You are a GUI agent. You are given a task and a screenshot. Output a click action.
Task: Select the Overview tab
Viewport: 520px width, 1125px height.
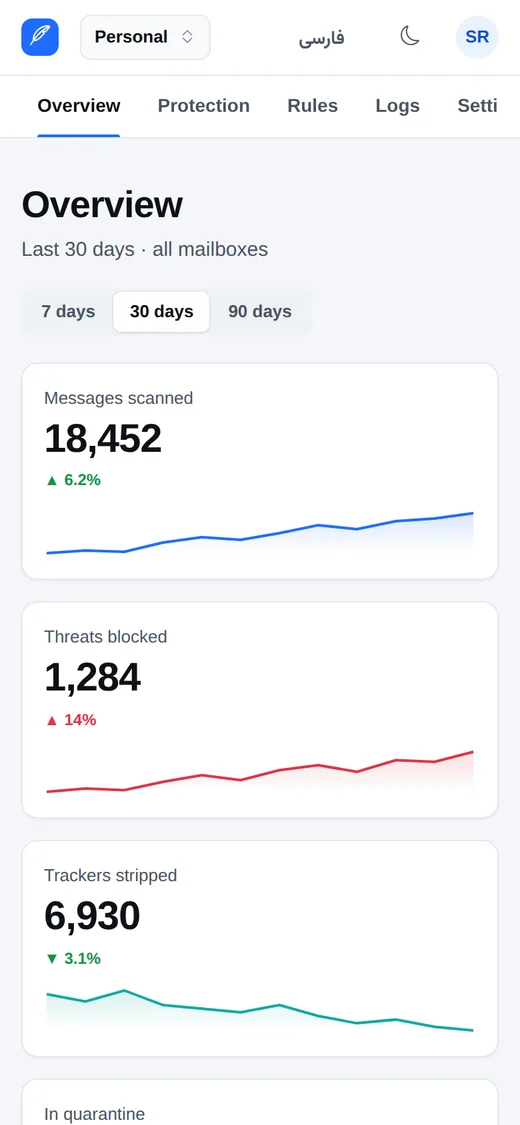coord(79,106)
